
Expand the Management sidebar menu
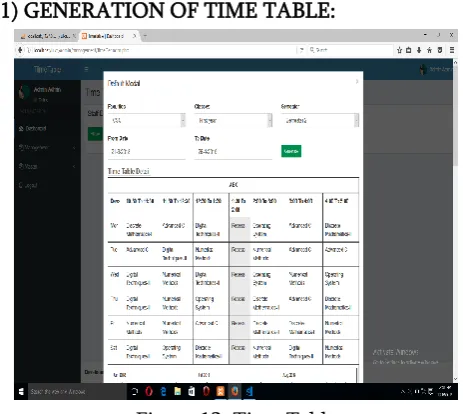[x=47, y=147]
